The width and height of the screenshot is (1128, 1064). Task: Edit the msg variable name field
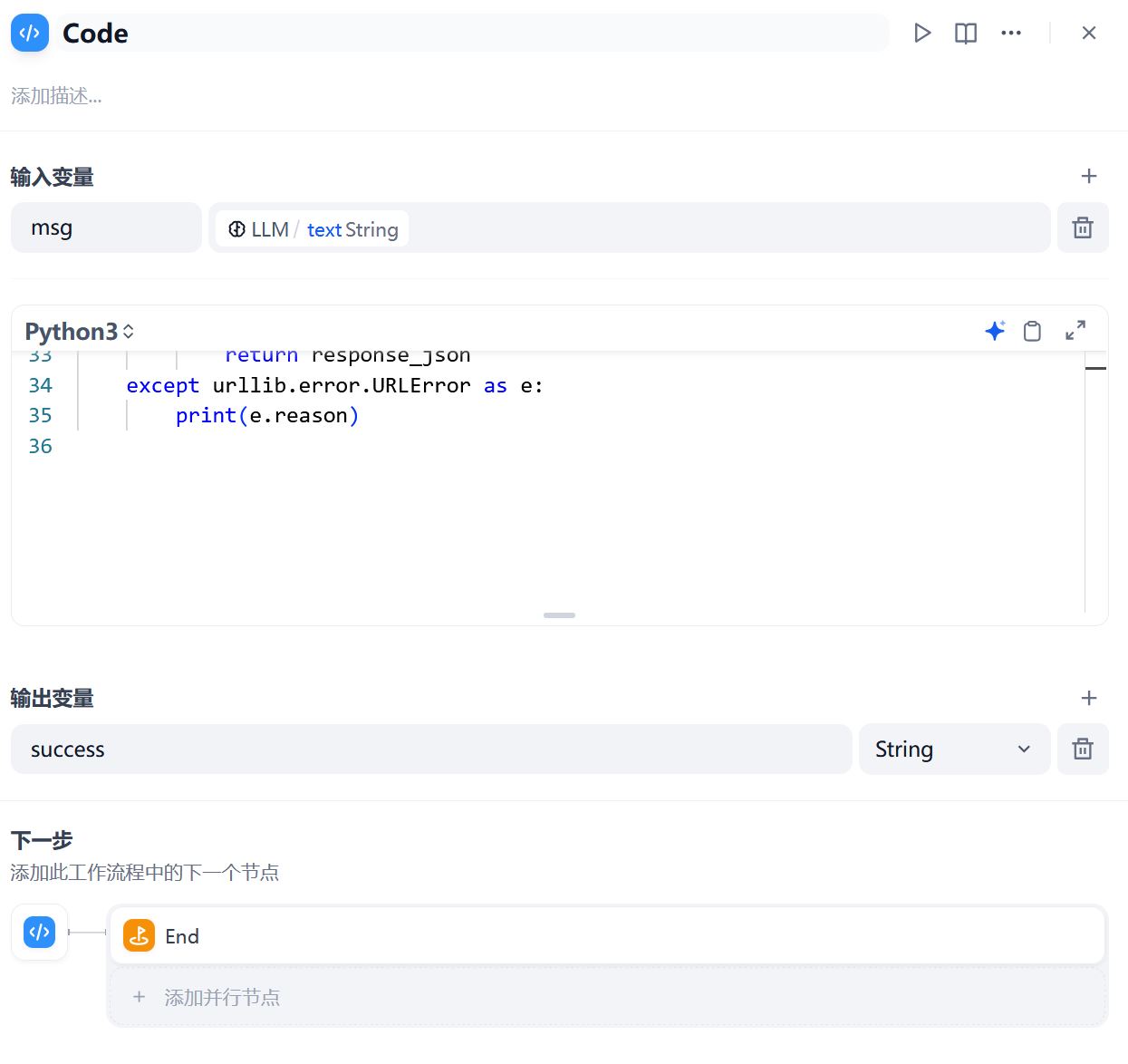106,228
